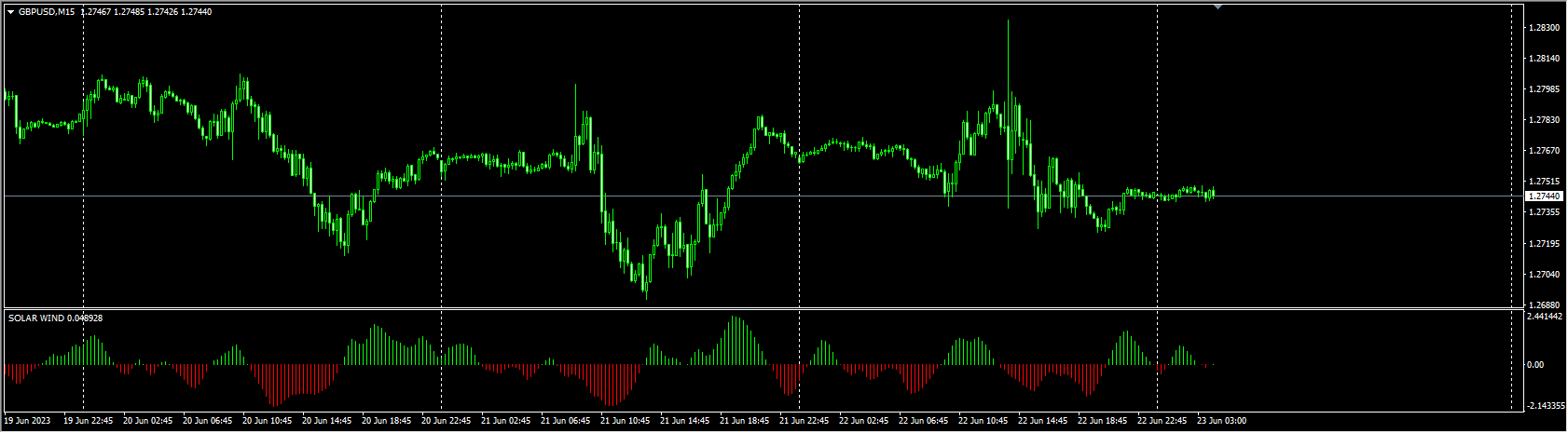Screen dimensions: 1568x433
Task: Click the 1.27040 price scale value
Action: 1544,275
